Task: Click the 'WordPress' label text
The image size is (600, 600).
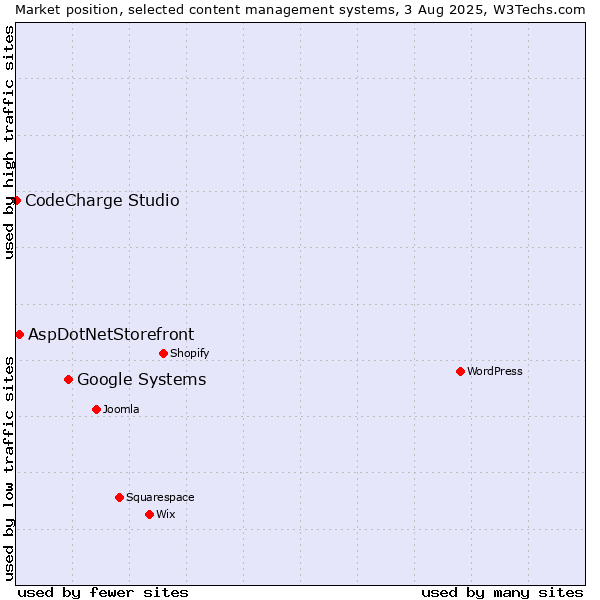Action: tap(495, 371)
